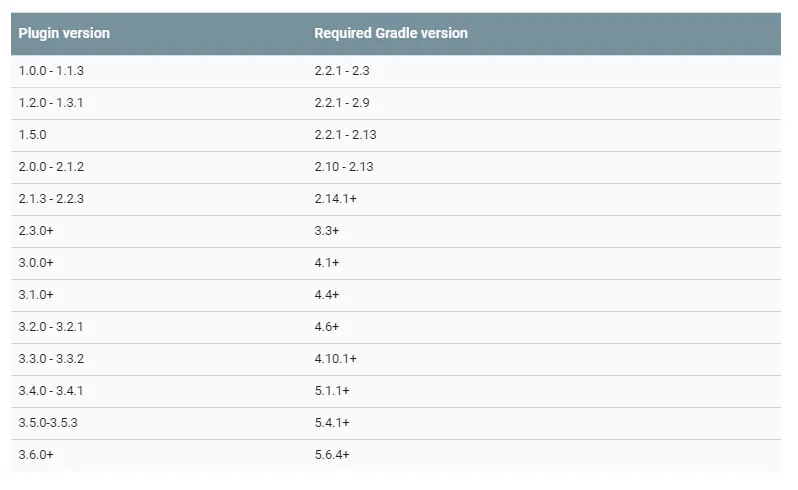Select the plugin version 3.1.0+ cell
The image size is (798, 490).
point(36,295)
